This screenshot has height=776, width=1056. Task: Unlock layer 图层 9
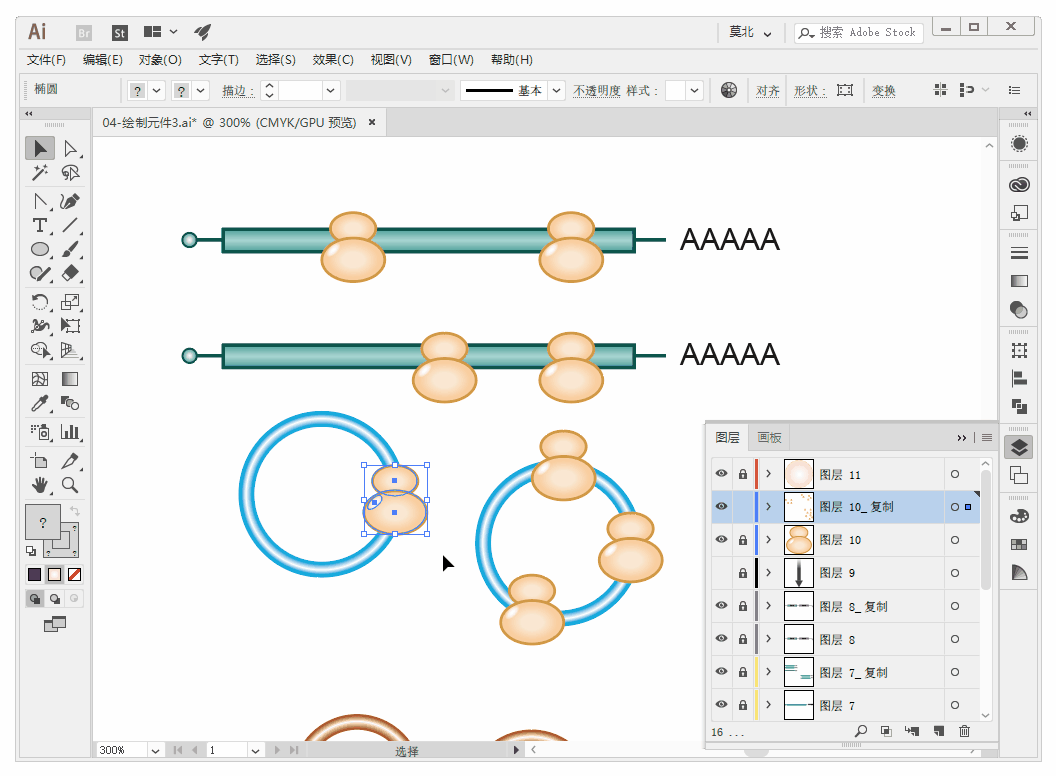[x=743, y=573]
